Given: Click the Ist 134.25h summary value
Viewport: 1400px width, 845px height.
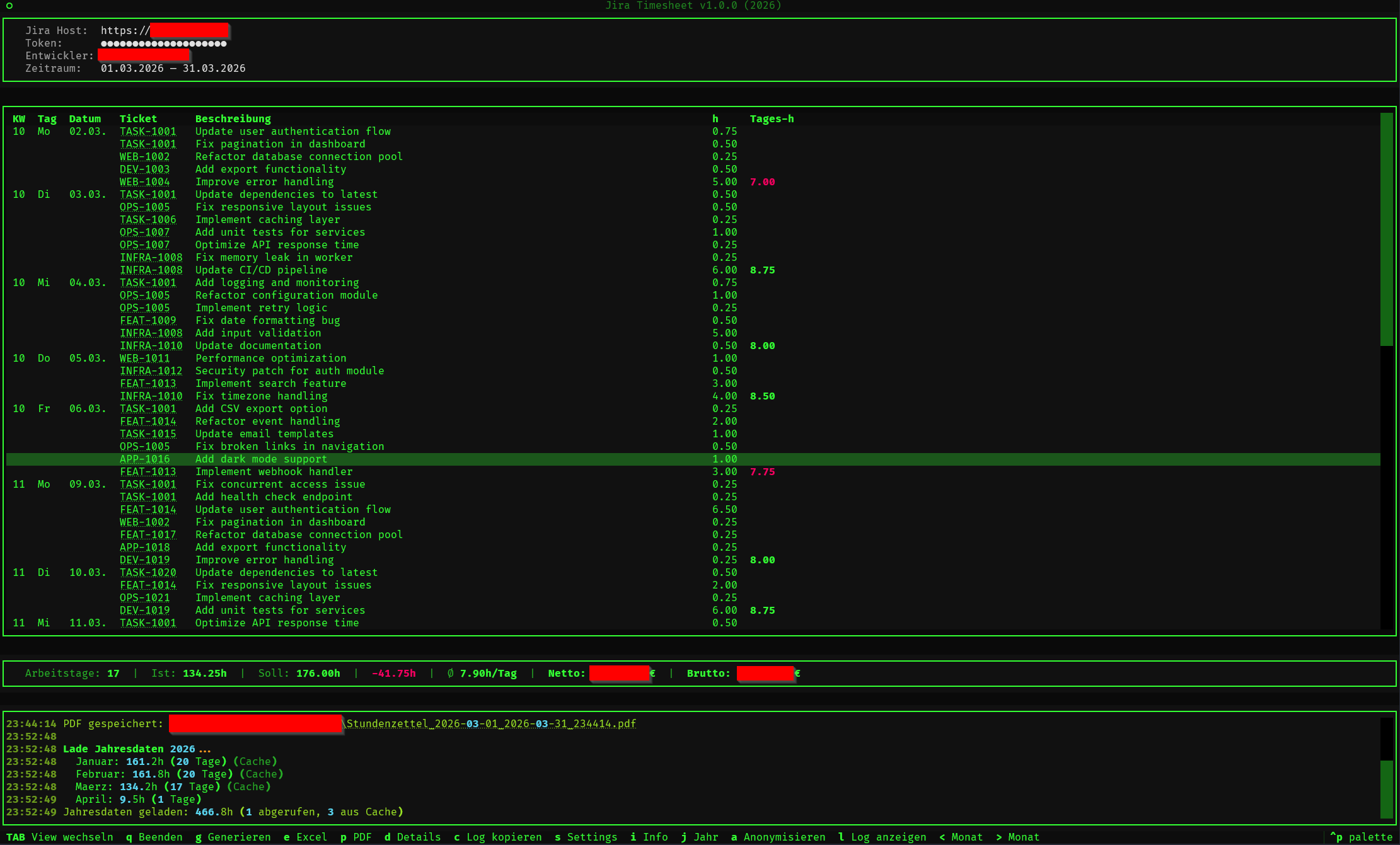Looking at the screenshot, I should (x=205, y=673).
